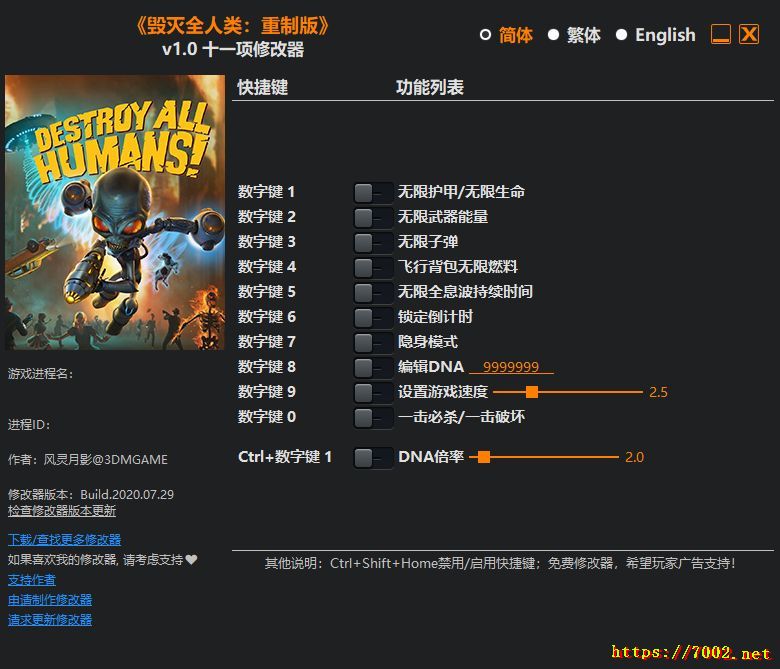The width and height of the screenshot is (780, 669).
Task: Toggle 无限护甲/无限生命 switch
Action: click(x=373, y=192)
